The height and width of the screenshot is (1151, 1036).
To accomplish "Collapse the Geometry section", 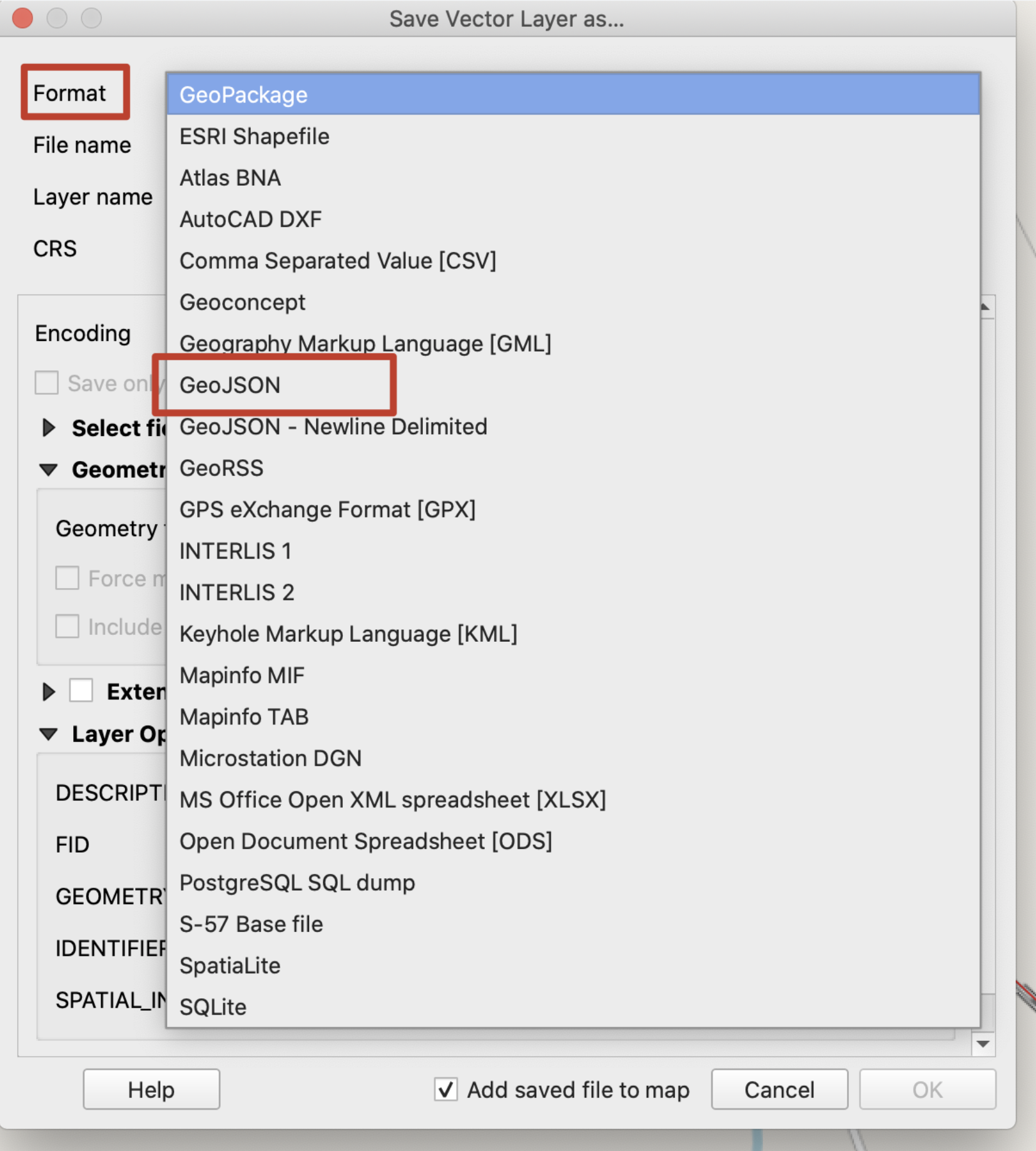I will click(x=49, y=470).
